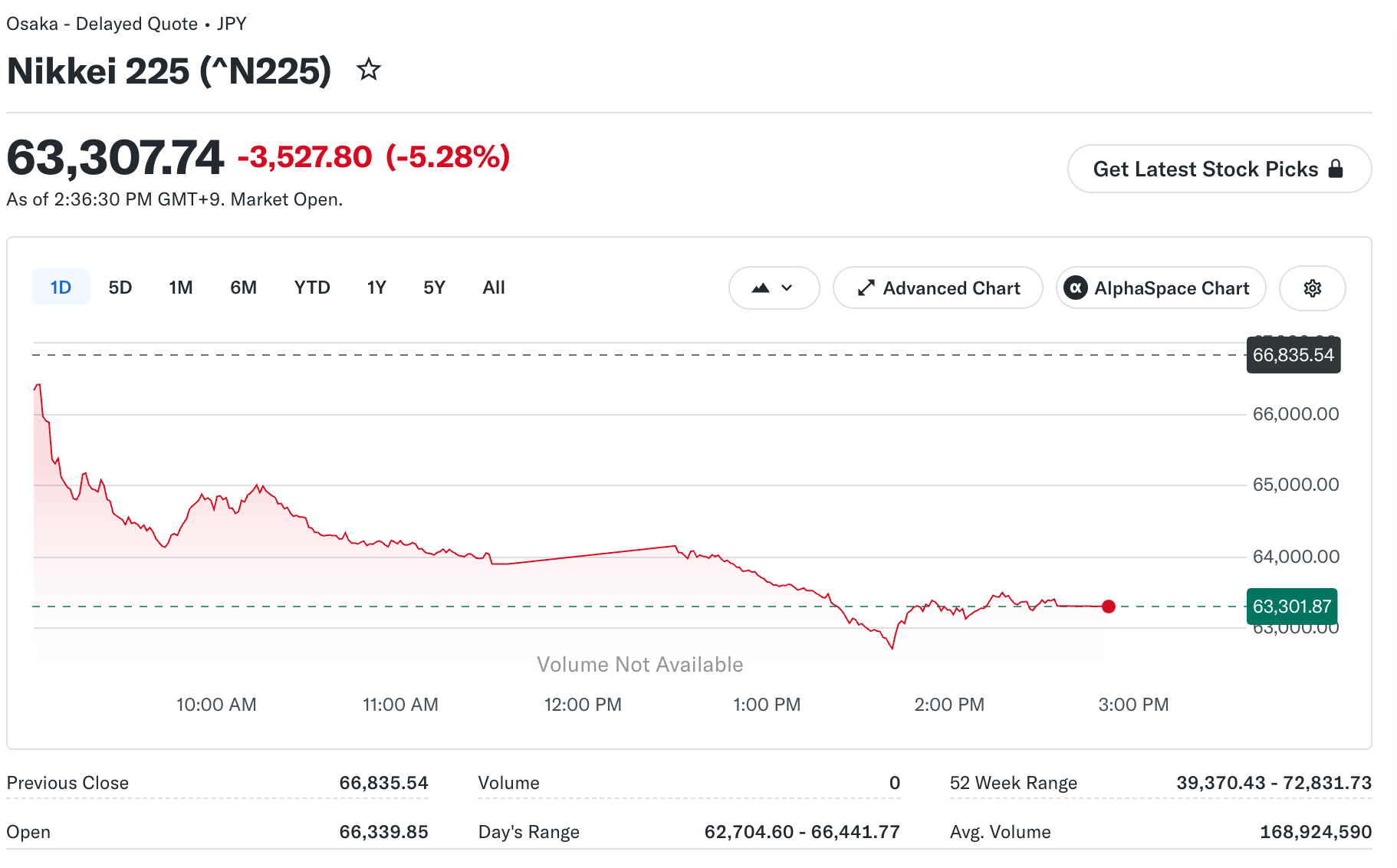Image resolution: width=1397 pixels, height=868 pixels.
Task: Open the Advanced Chart
Action: tap(938, 288)
